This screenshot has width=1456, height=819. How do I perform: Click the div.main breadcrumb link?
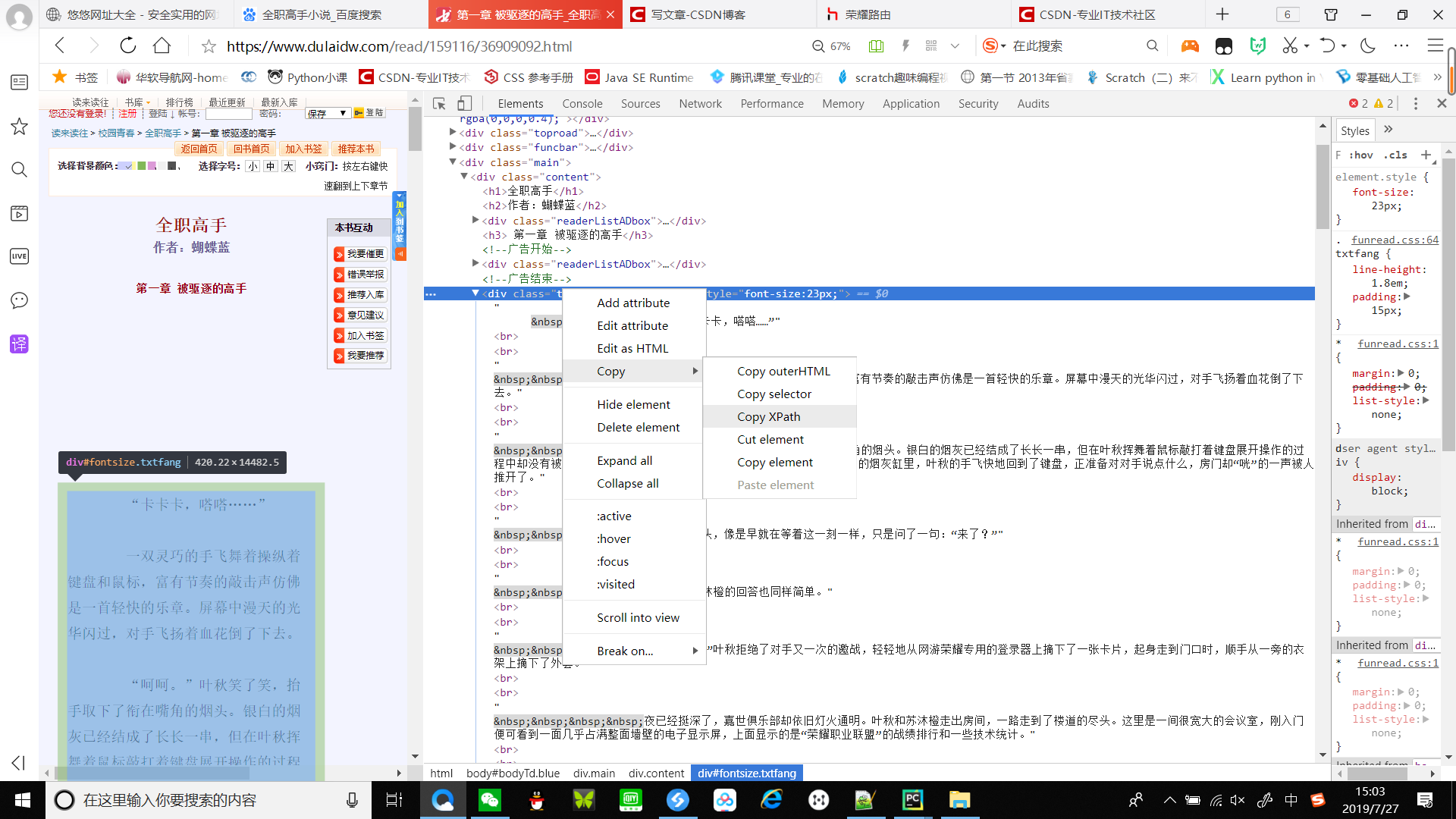click(594, 772)
